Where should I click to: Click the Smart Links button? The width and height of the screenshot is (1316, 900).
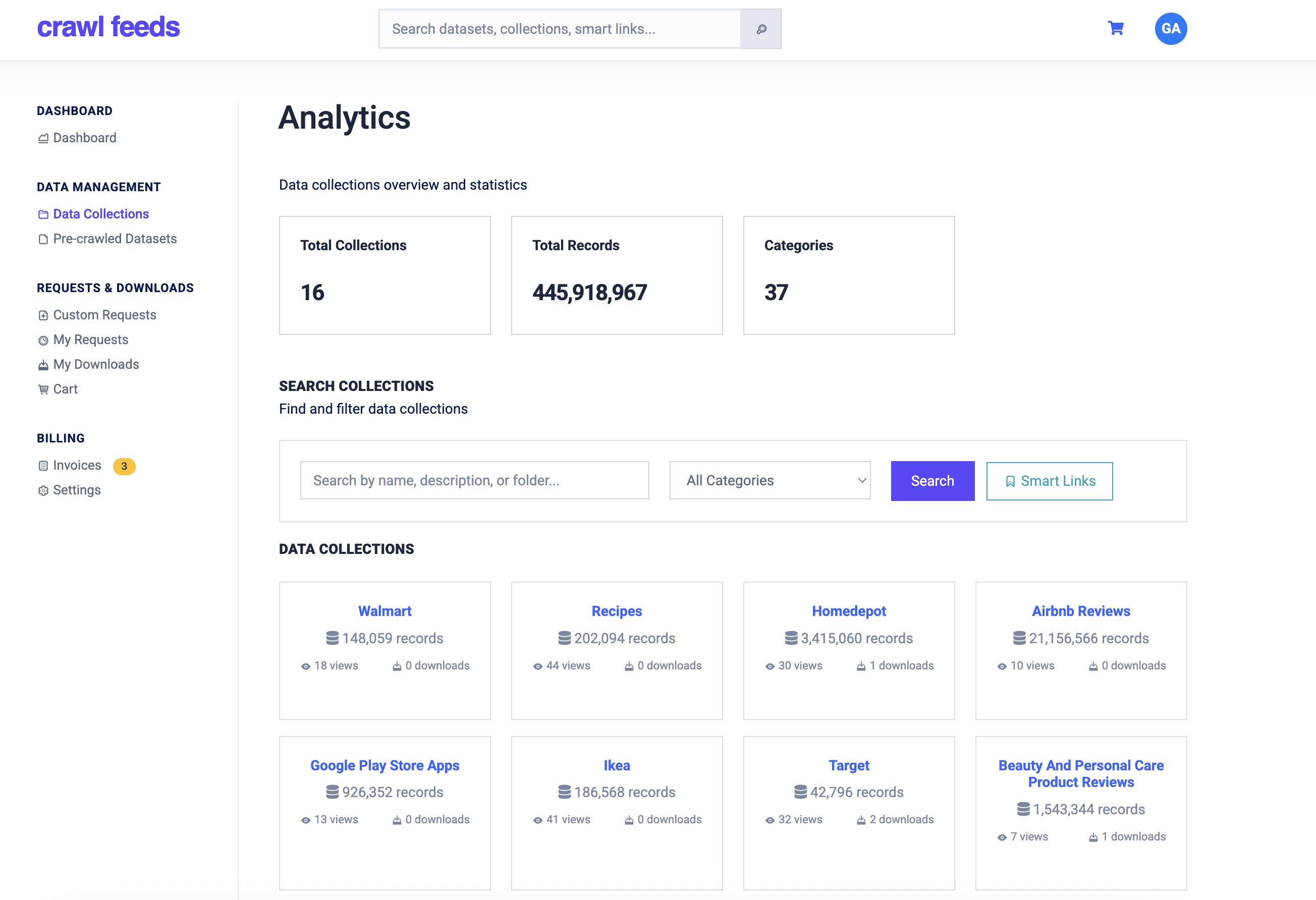pyautogui.click(x=1049, y=481)
